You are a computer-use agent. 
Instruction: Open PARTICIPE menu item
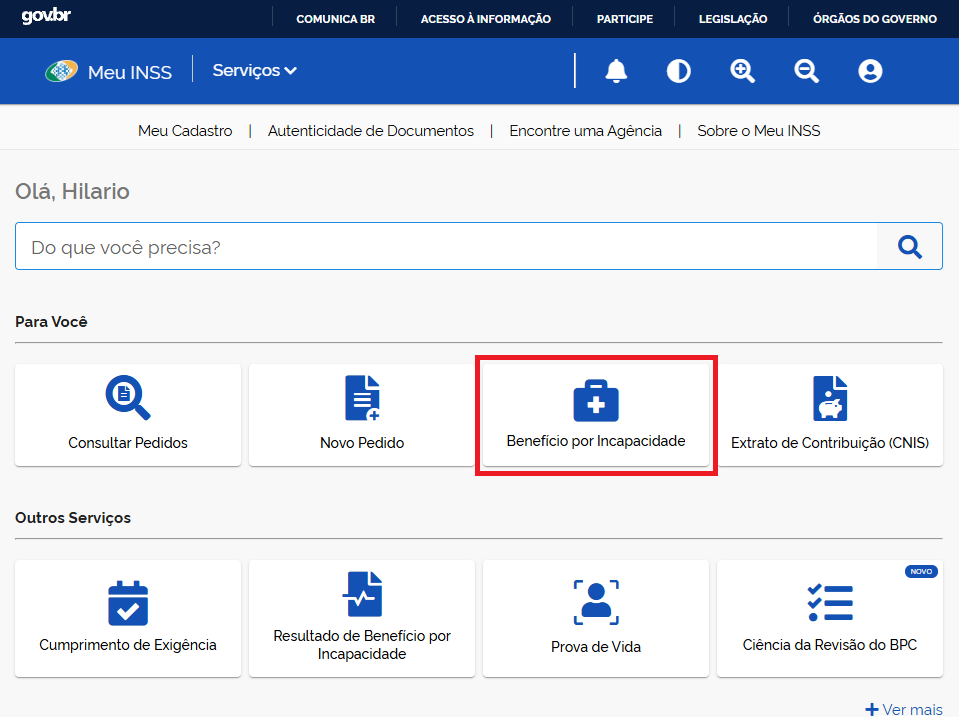pos(624,19)
